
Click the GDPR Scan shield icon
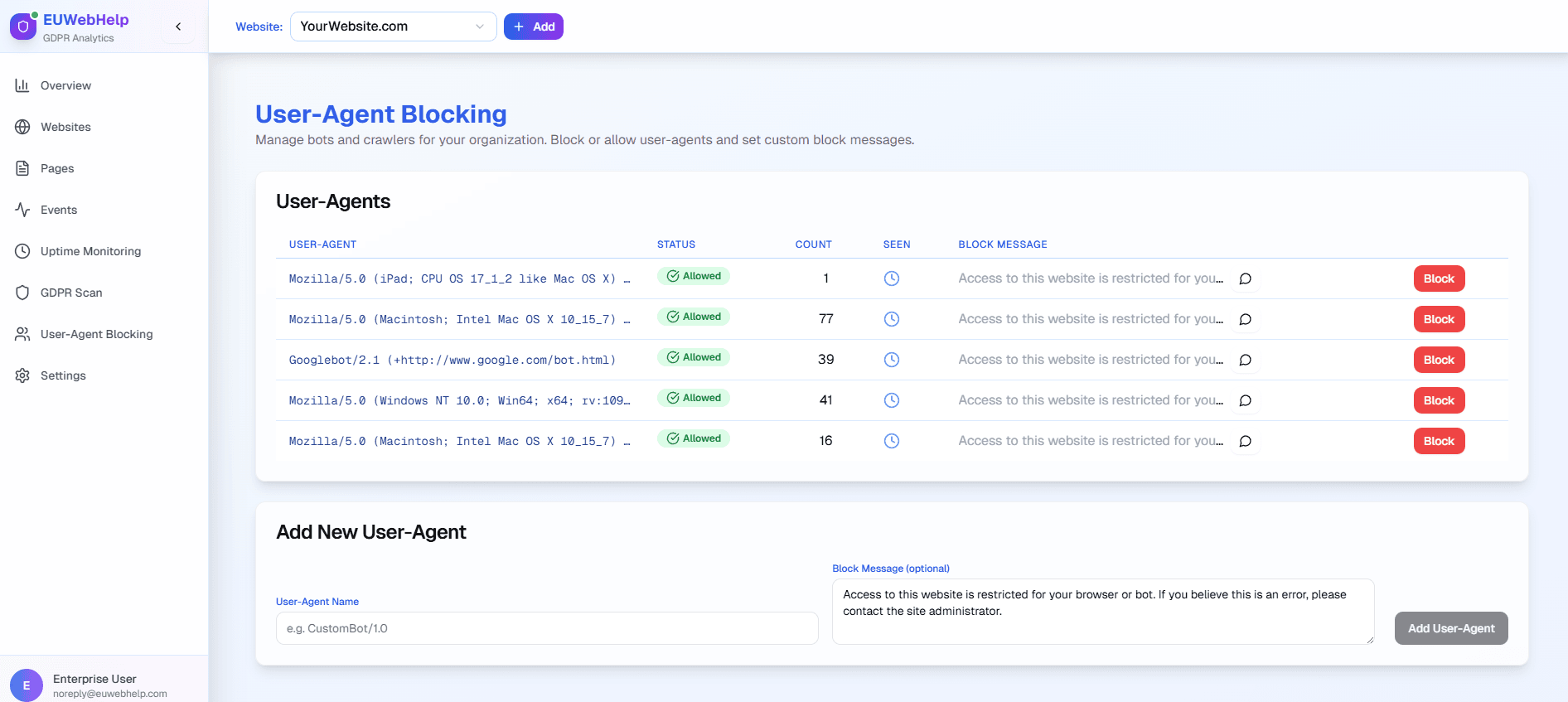(22, 293)
